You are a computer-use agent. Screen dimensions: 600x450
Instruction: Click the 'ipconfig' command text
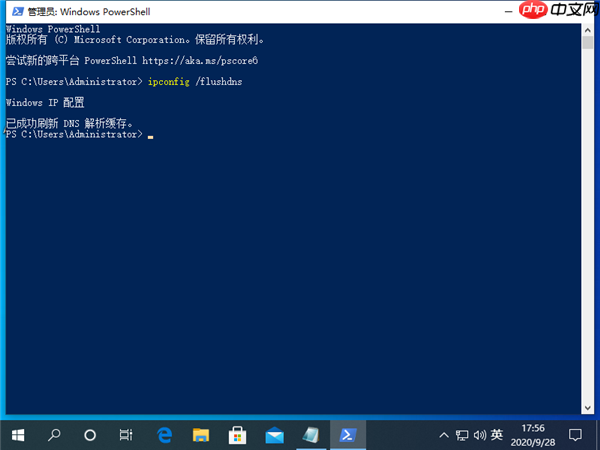tap(168, 82)
